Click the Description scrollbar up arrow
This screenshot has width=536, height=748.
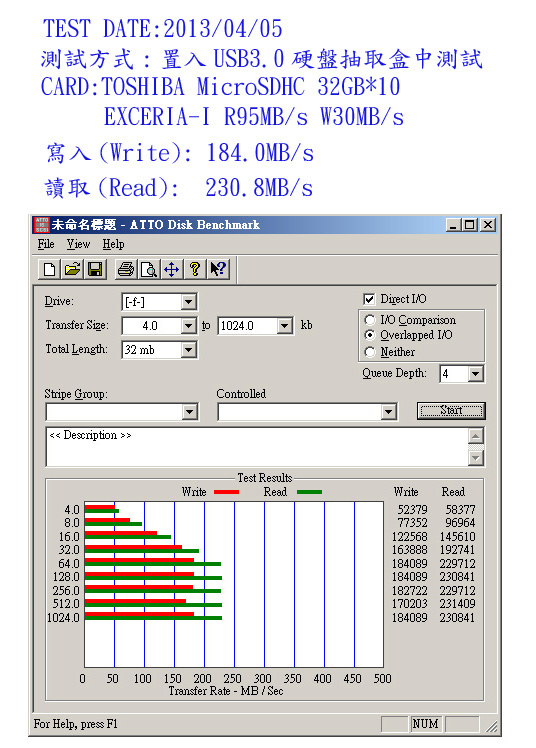[x=476, y=436]
